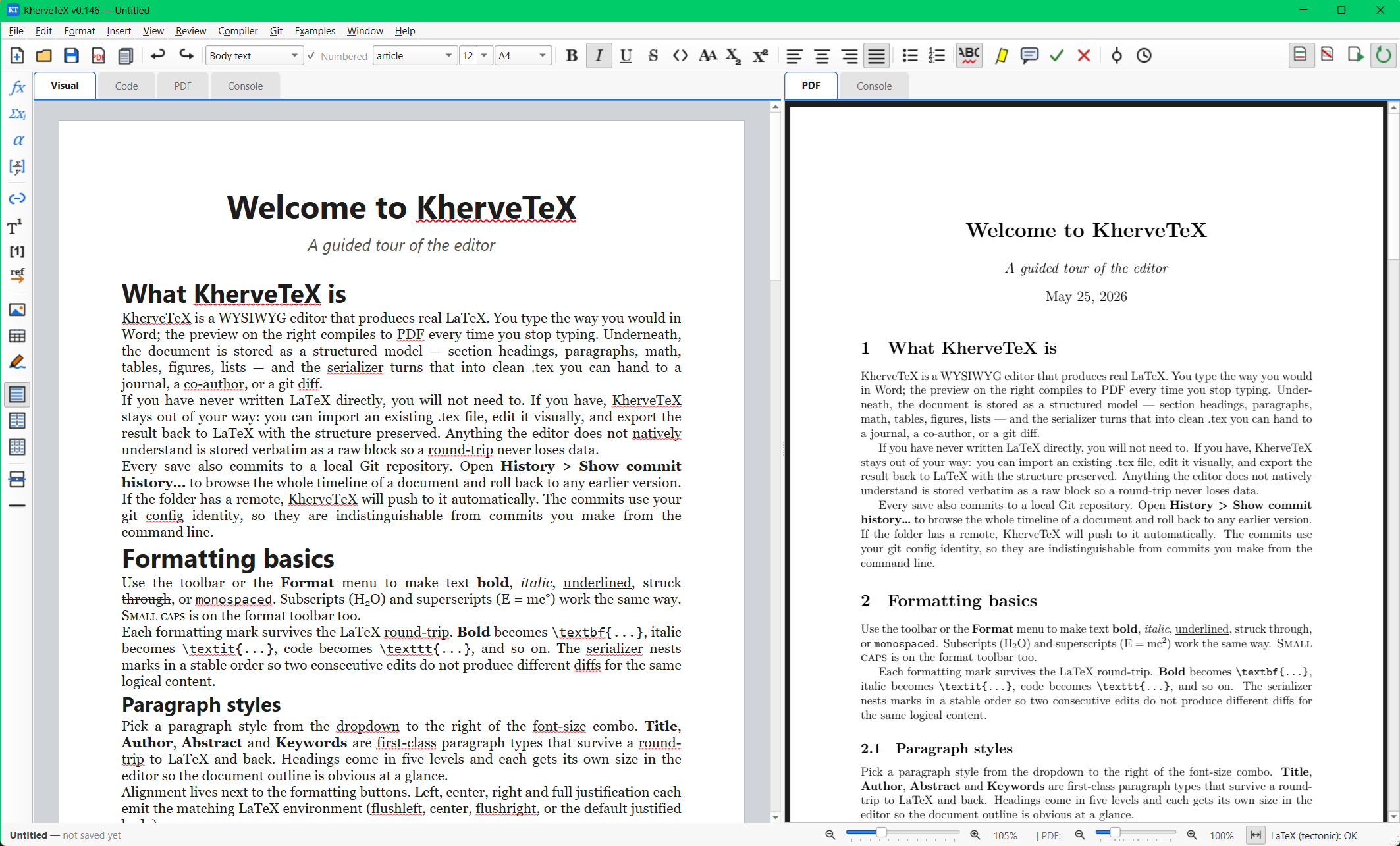Image resolution: width=1400 pixels, height=846 pixels.
Task: Open the Compiler menu
Action: click(238, 31)
